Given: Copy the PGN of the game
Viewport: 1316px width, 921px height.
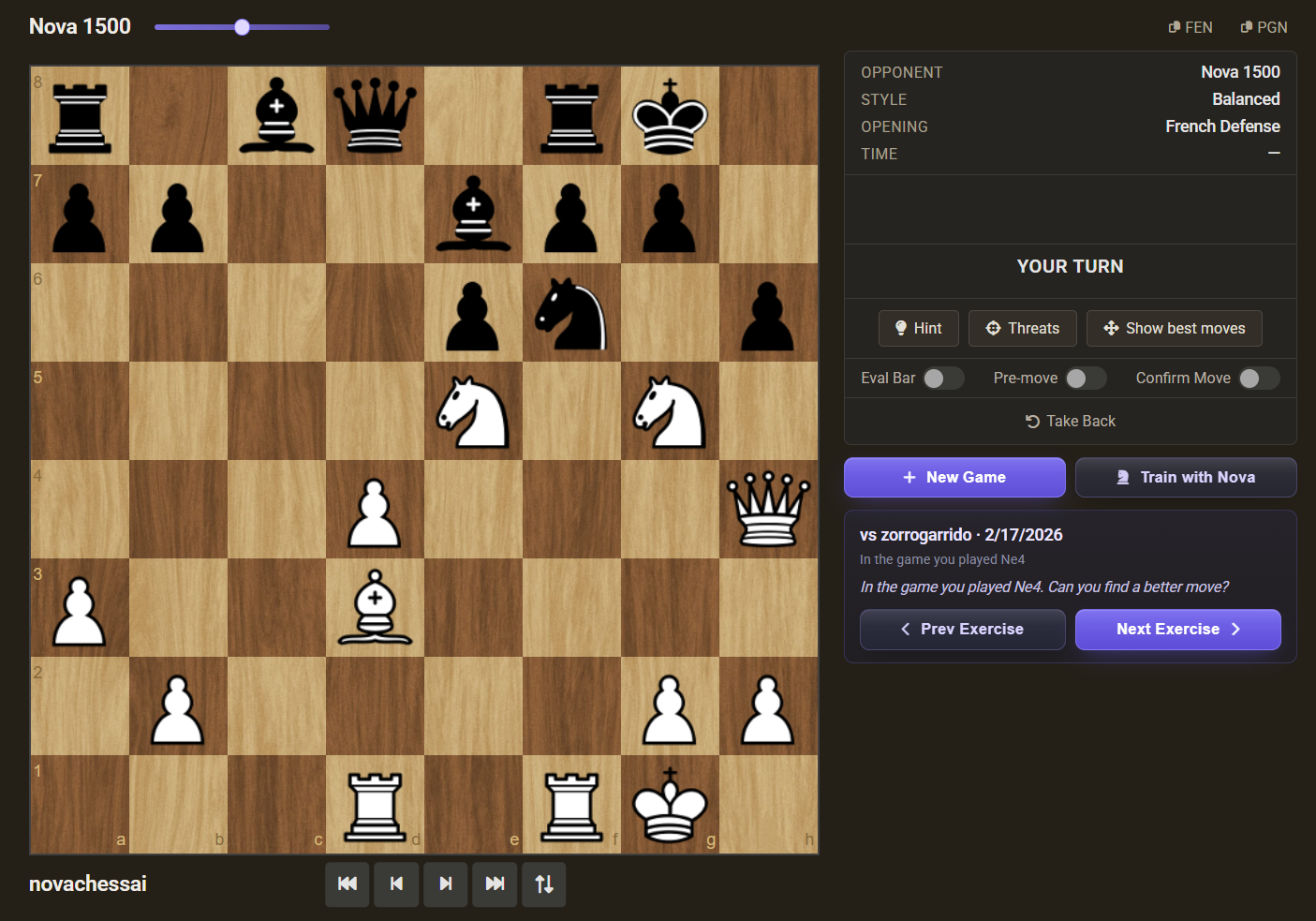Looking at the screenshot, I should pyautogui.click(x=1264, y=27).
